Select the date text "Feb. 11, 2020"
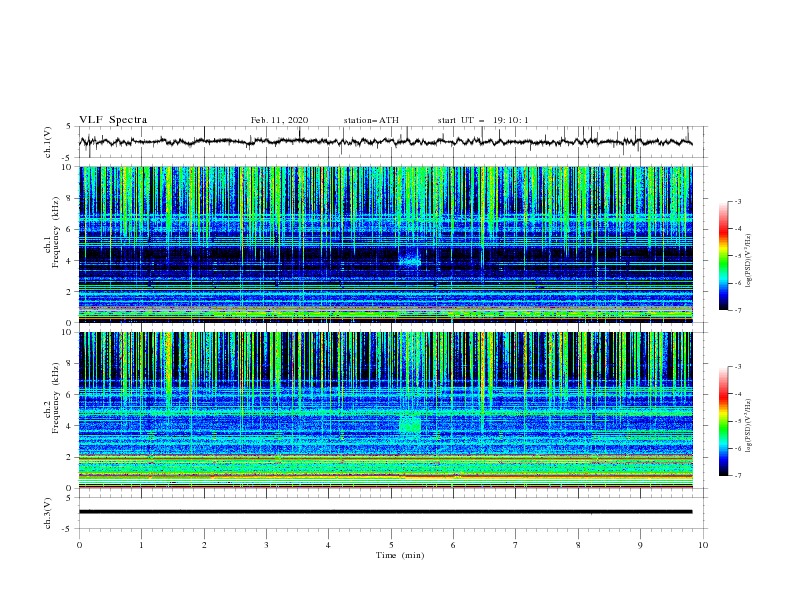Screen dimensions: 792x612 click(x=279, y=120)
